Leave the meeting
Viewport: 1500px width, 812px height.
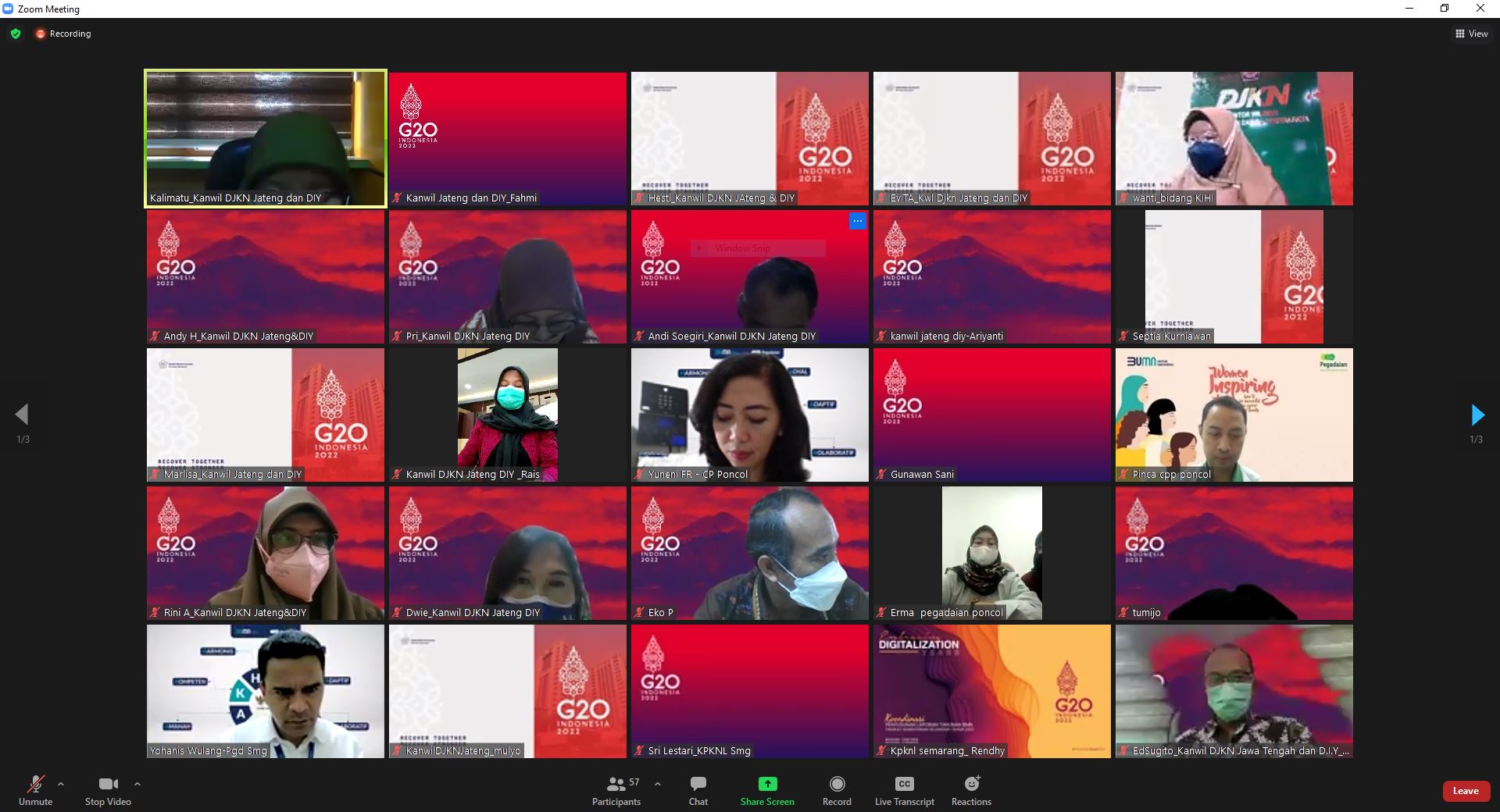pos(1465,791)
